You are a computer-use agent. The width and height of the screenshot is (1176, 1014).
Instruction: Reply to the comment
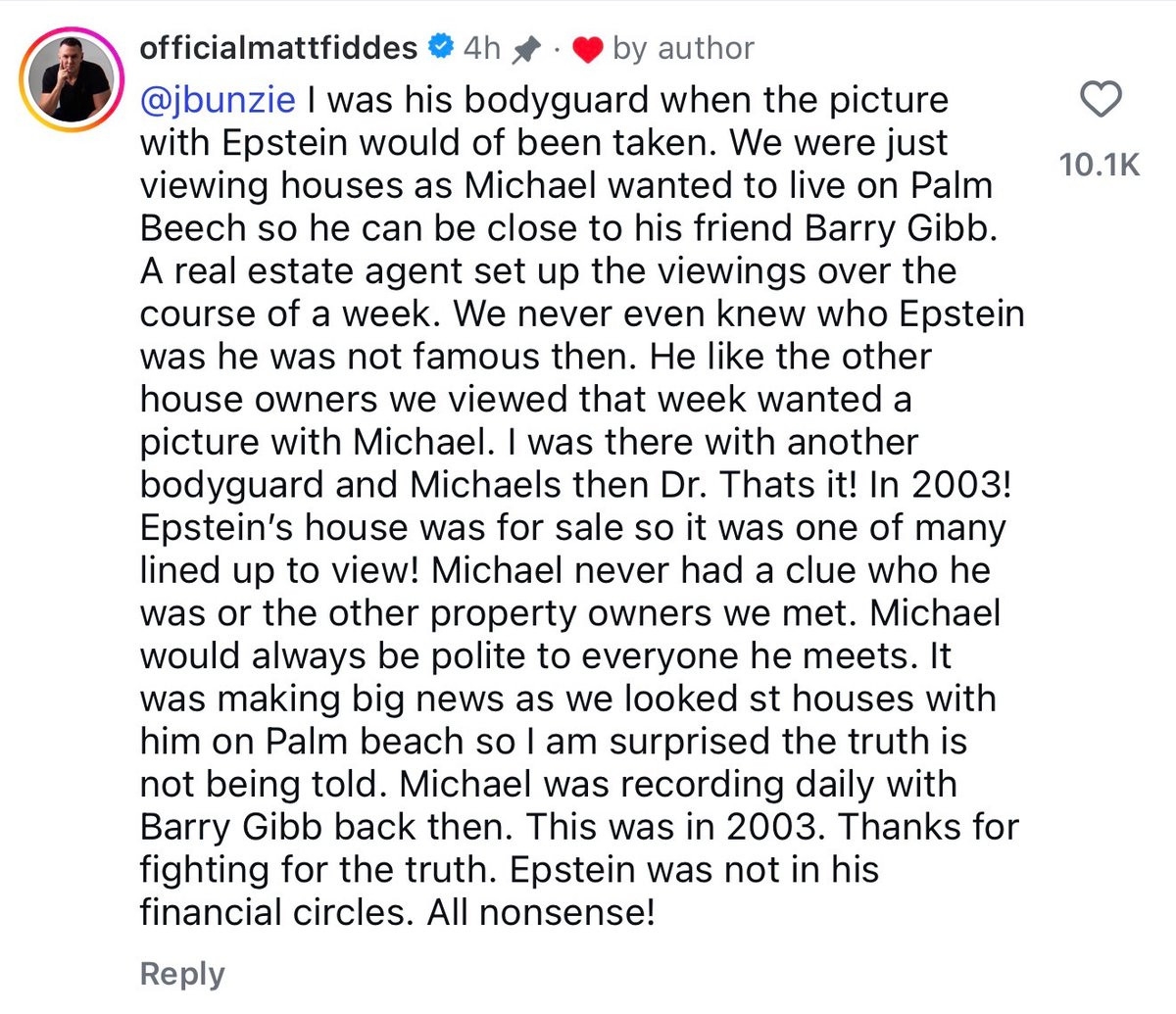pos(182,973)
